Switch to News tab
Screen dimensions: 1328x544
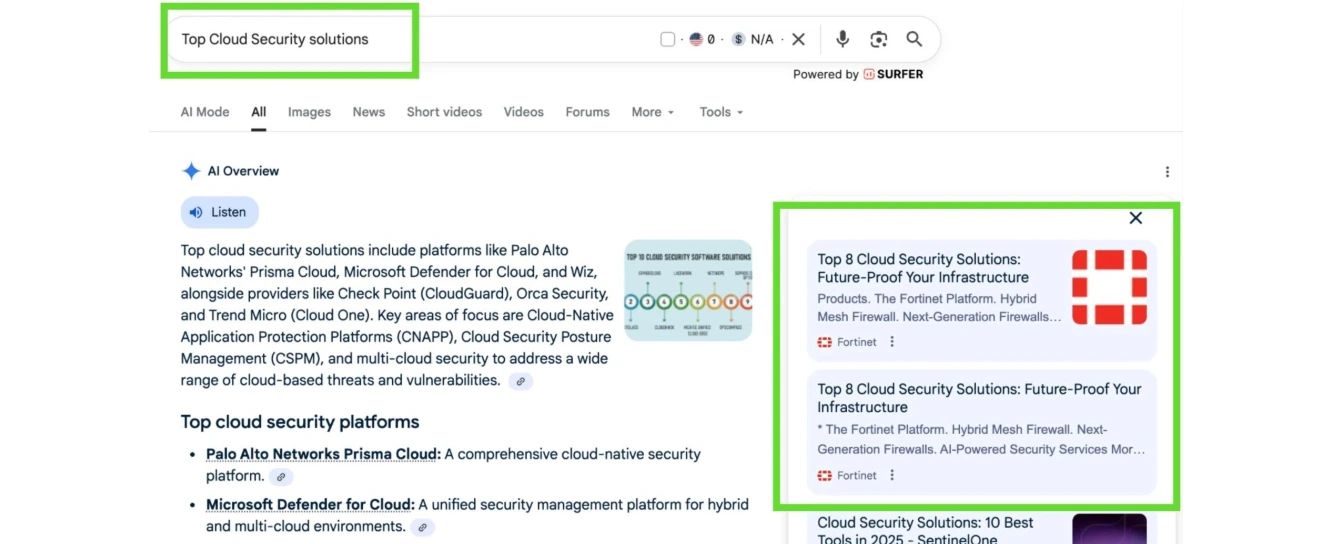369,112
